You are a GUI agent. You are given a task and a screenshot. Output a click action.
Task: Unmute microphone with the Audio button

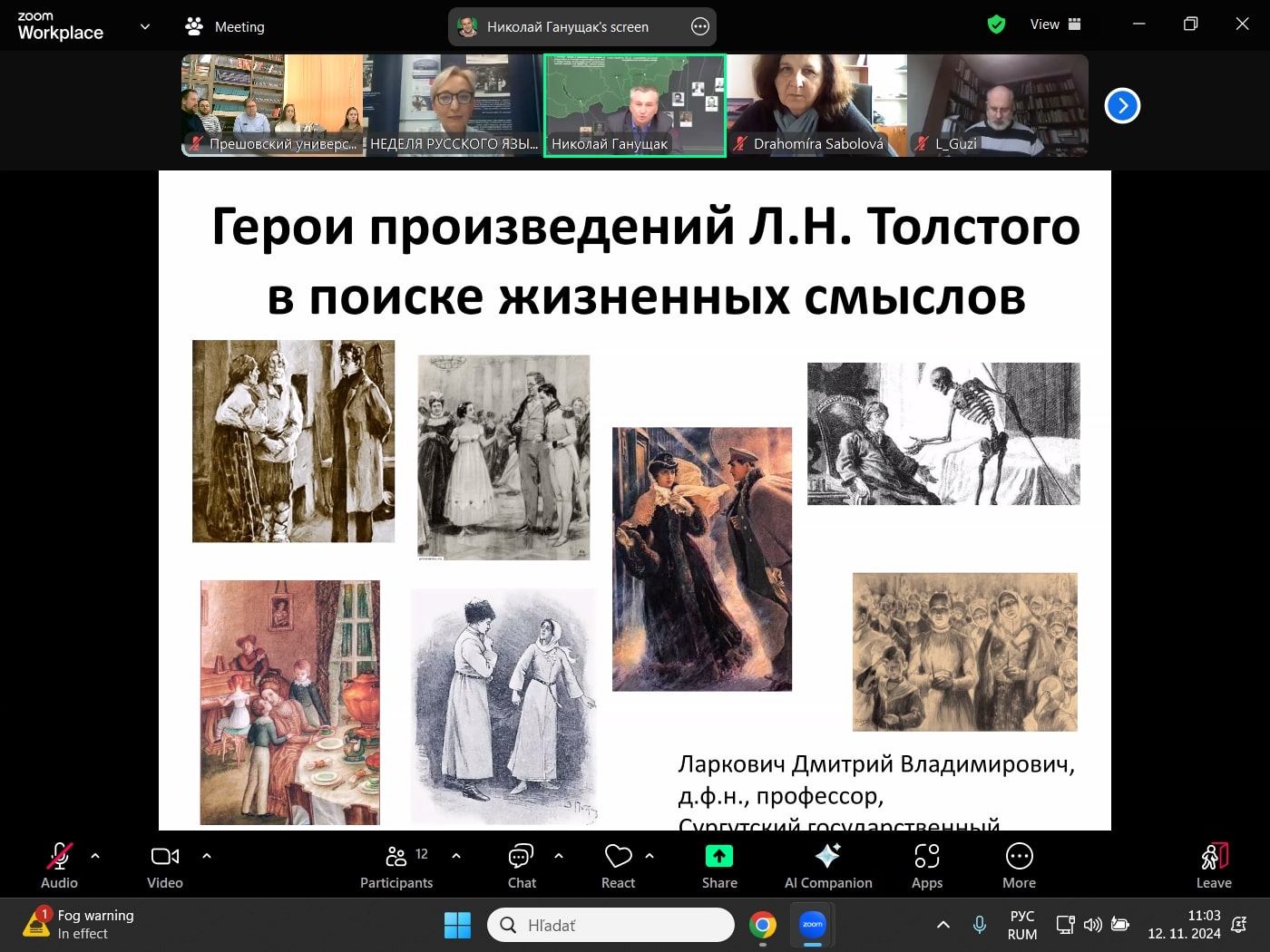59,866
